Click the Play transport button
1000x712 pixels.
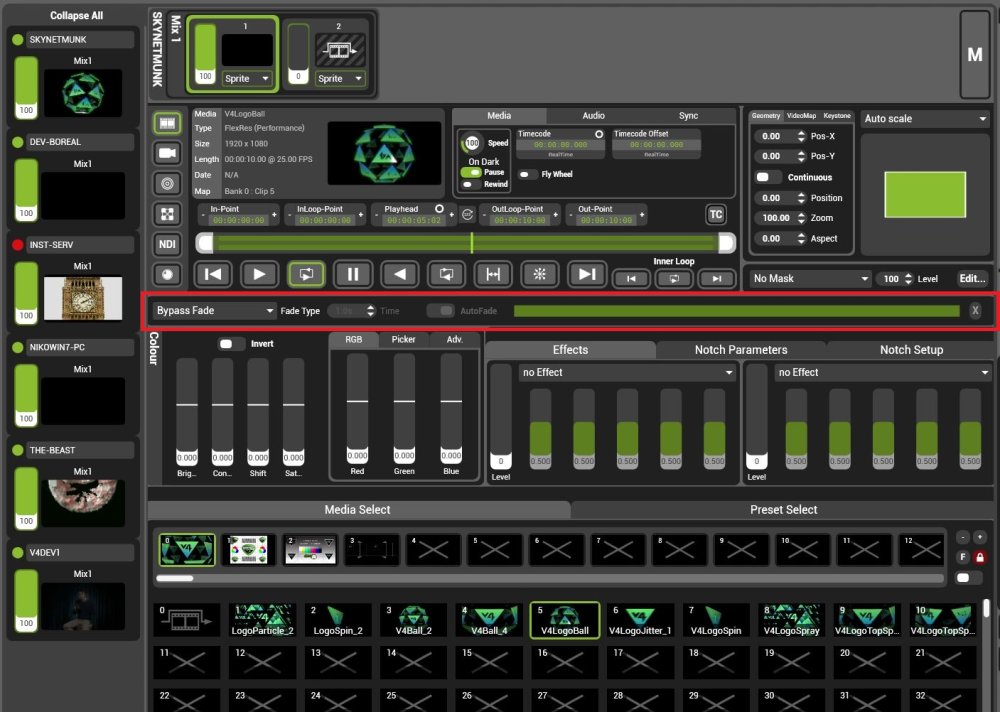[259, 273]
